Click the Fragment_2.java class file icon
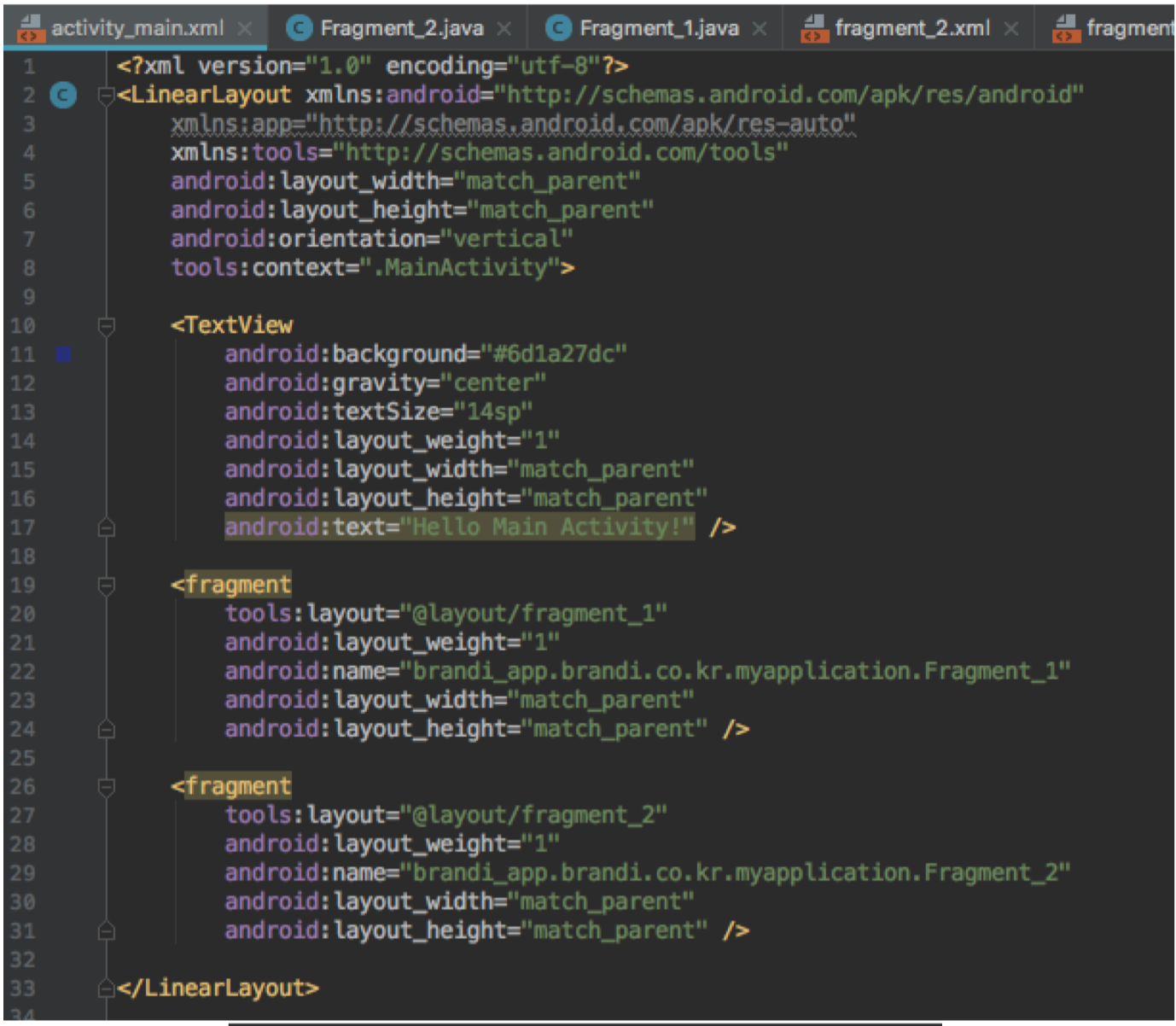Viewport: 1176px width, 1026px height. (x=298, y=28)
